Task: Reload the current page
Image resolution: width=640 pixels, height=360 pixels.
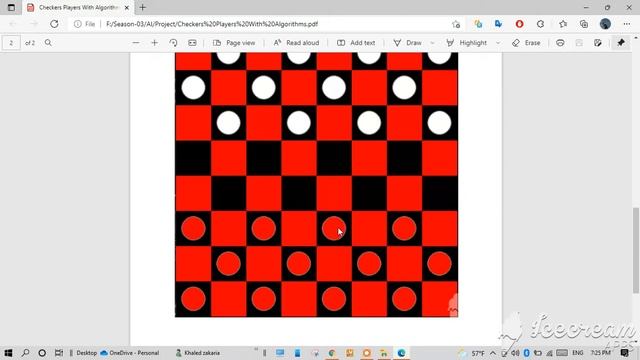Action: tap(54, 24)
